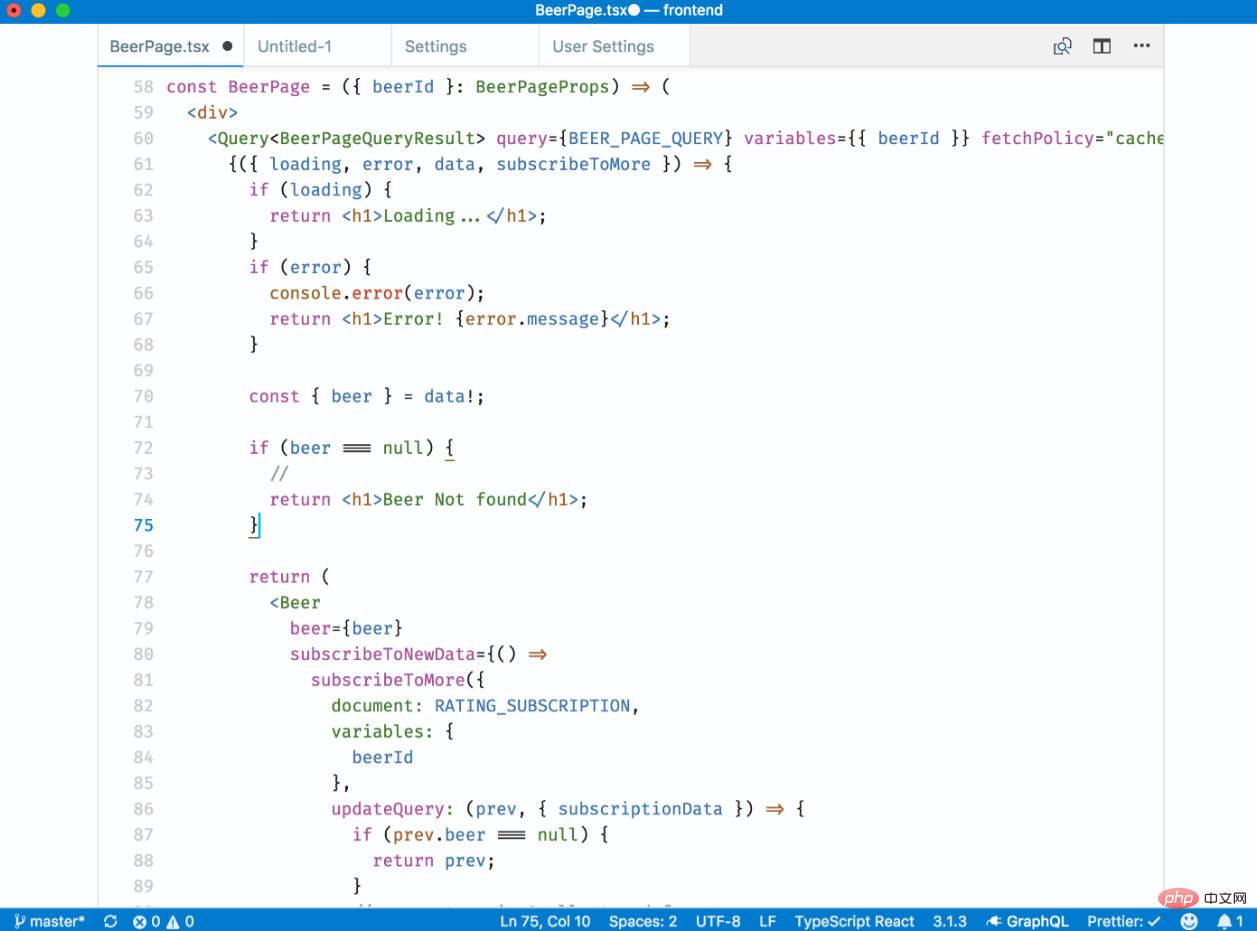This screenshot has height=931, width=1257.
Task: Click the unsaved dot on BeerPage.tsx tab
Action: (x=228, y=46)
